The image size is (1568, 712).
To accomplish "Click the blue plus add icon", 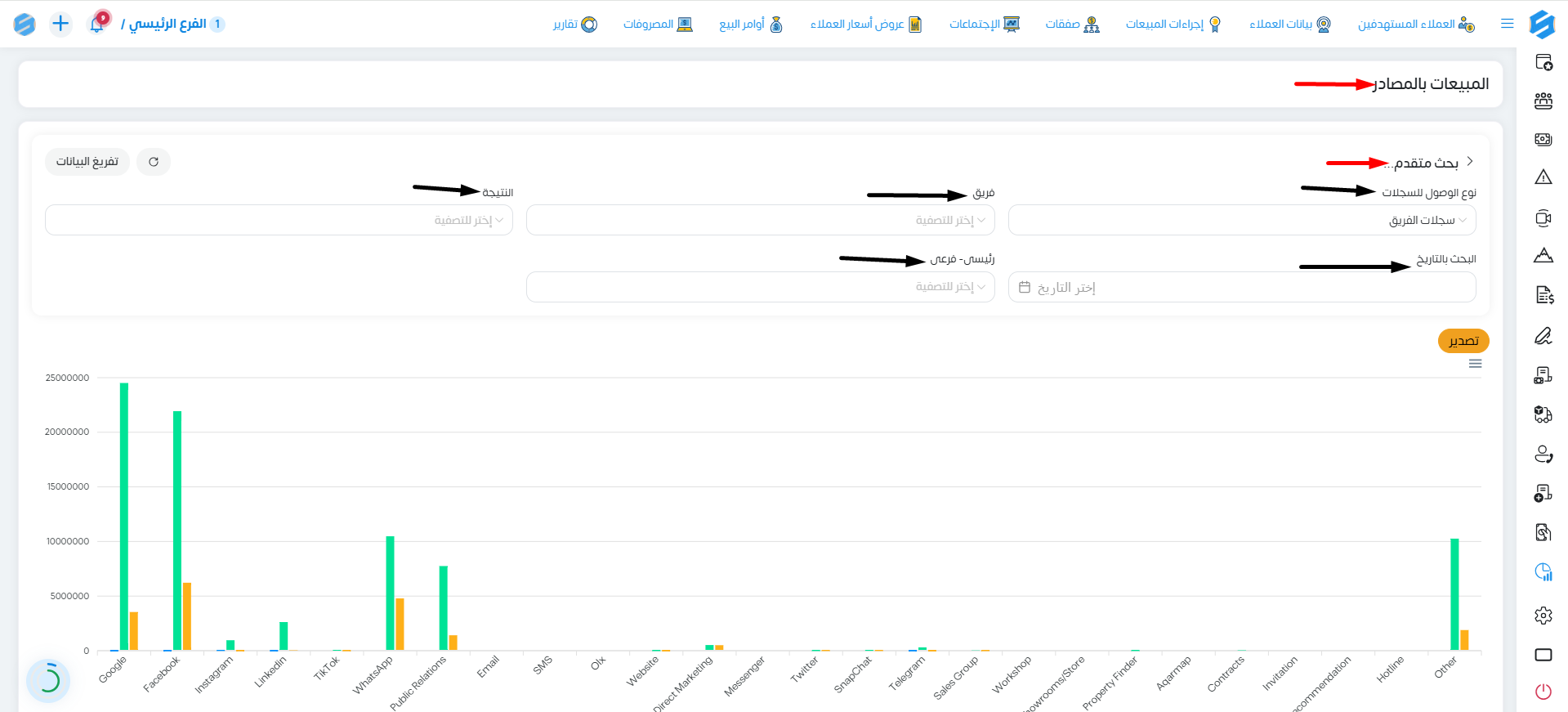I will (x=60, y=24).
